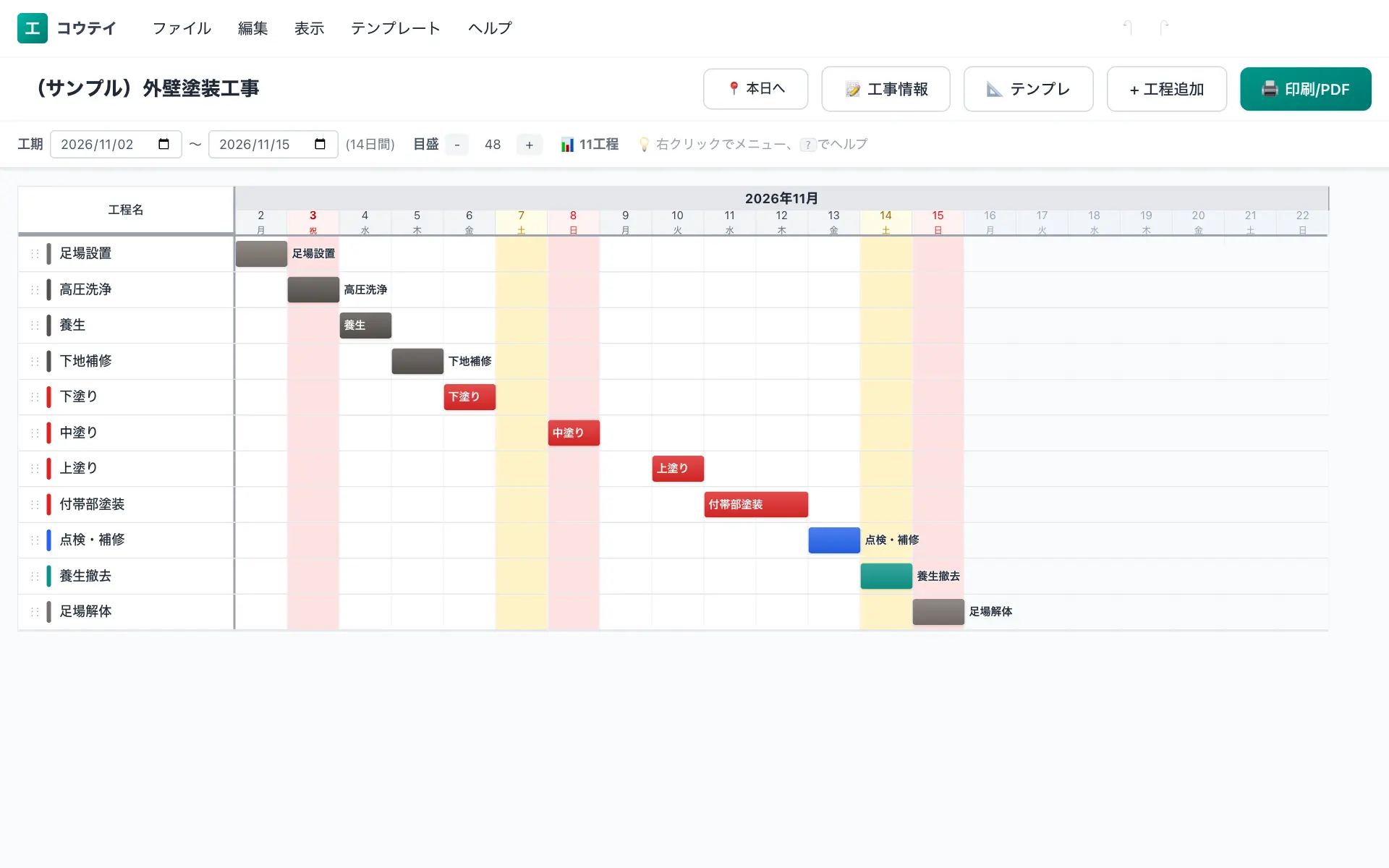Click drag handle of 上塗り row
The image size is (1389, 868).
(35, 469)
